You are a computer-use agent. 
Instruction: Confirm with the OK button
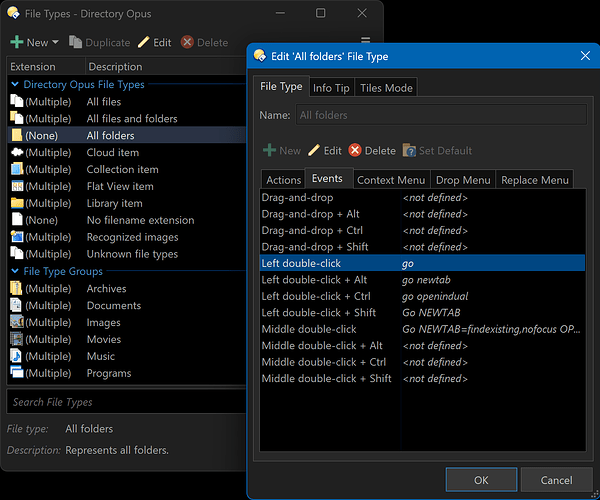[x=481, y=480]
